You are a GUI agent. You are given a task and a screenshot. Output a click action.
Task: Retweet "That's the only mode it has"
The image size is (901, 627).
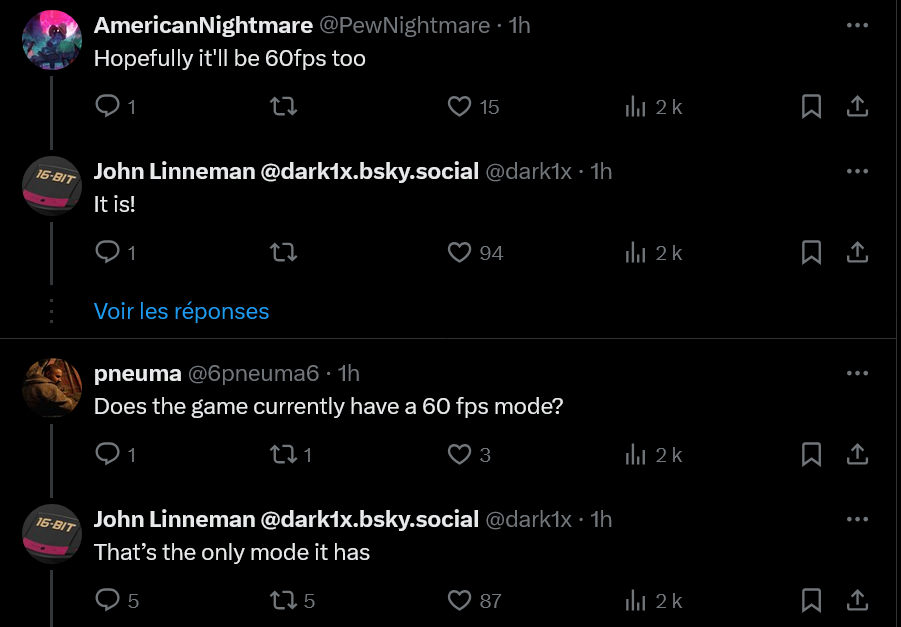click(284, 601)
